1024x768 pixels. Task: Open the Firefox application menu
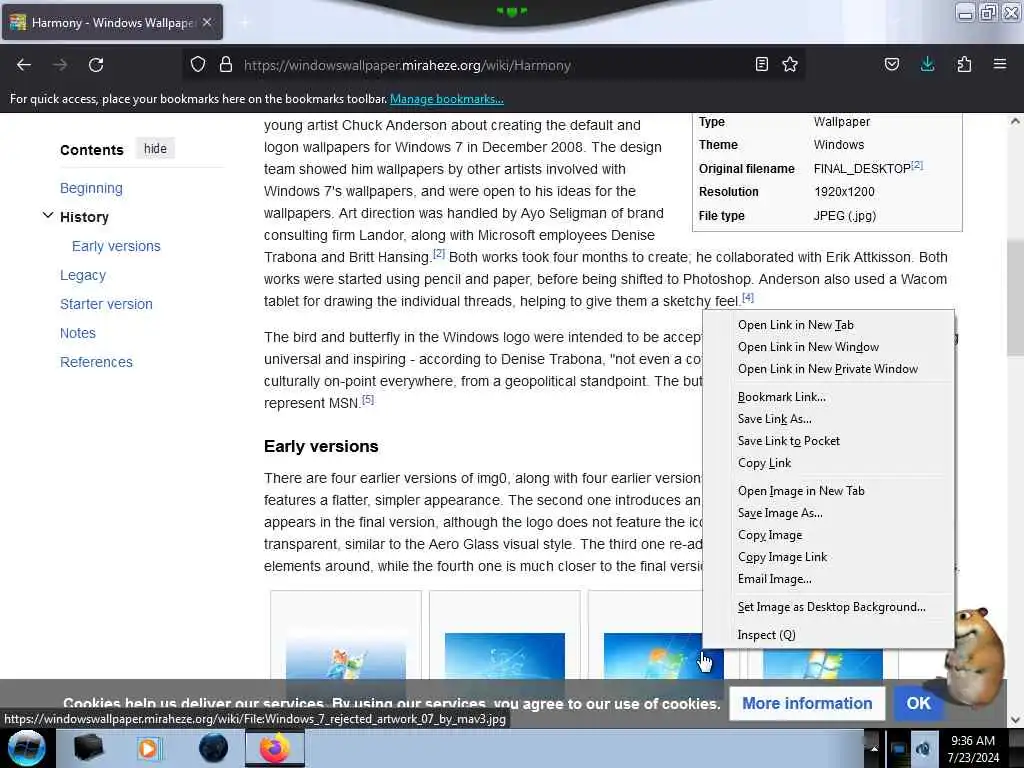(1000, 65)
